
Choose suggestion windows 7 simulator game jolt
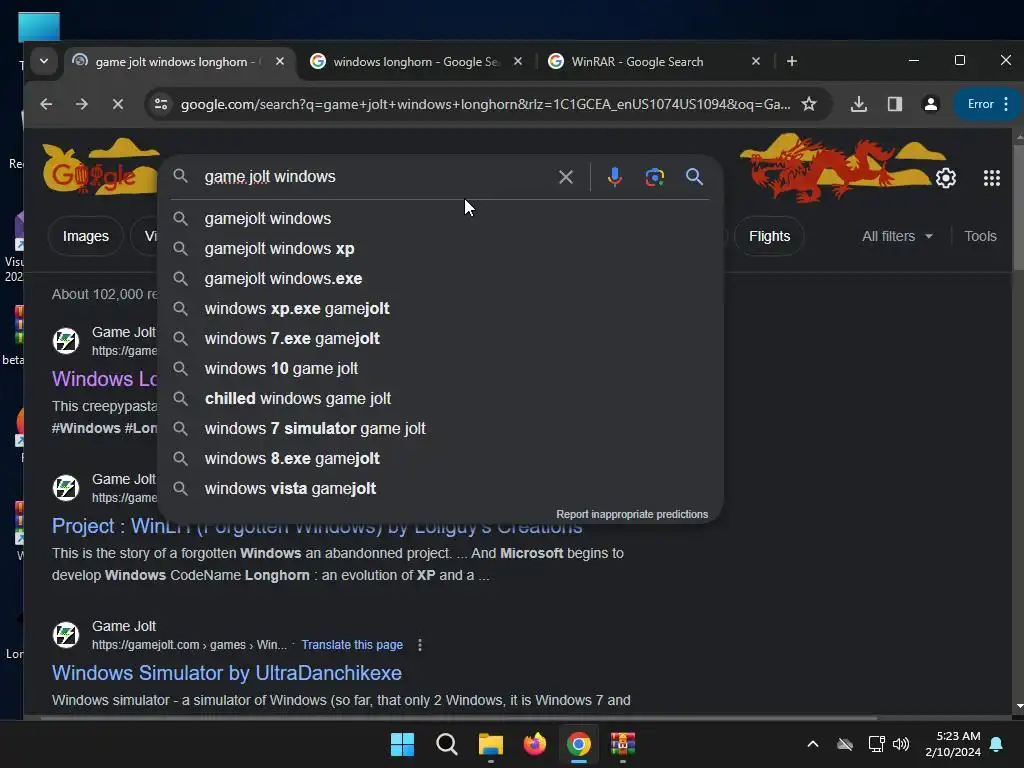click(440, 429)
